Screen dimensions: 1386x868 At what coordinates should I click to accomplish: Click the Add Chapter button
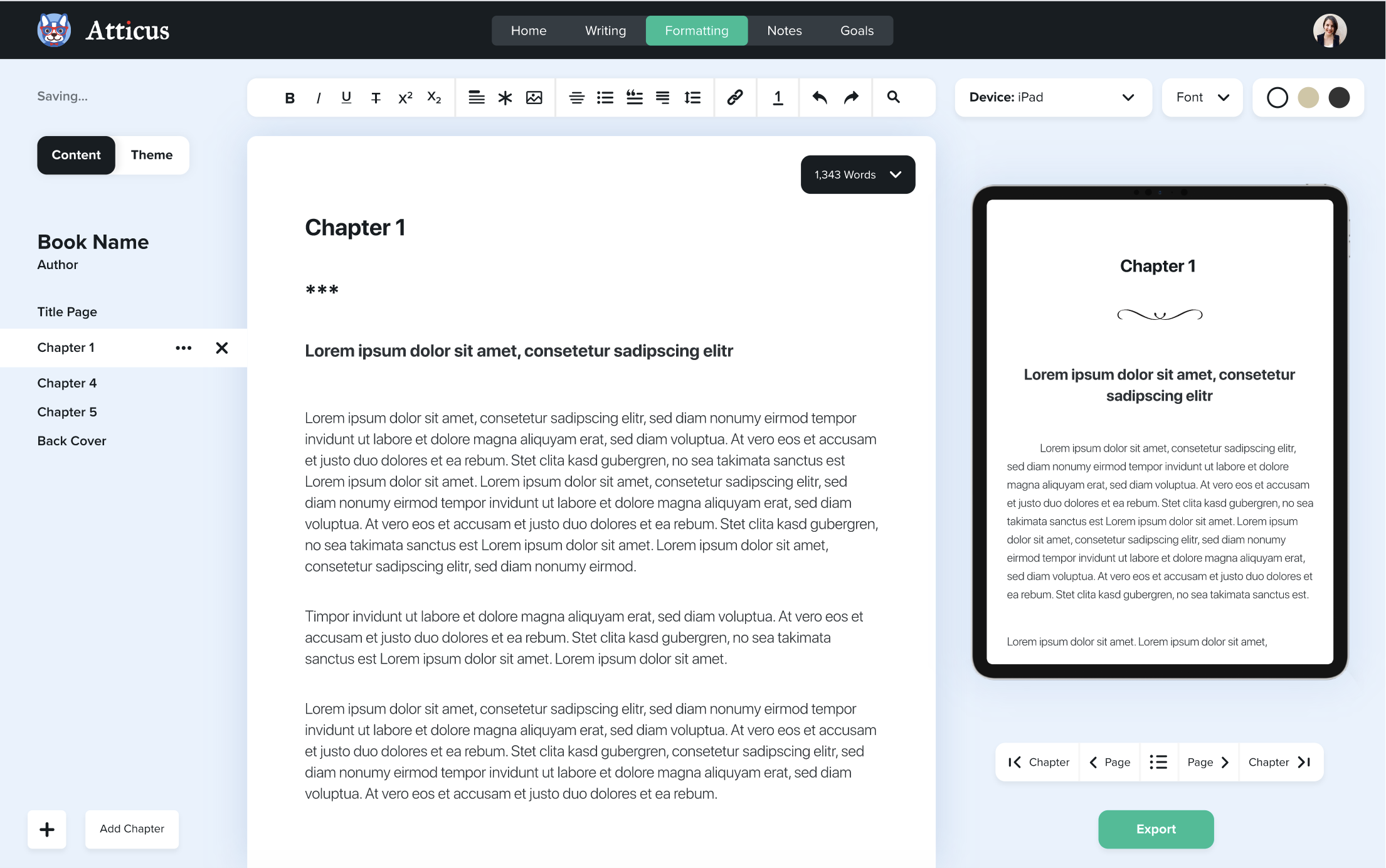tap(131, 828)
